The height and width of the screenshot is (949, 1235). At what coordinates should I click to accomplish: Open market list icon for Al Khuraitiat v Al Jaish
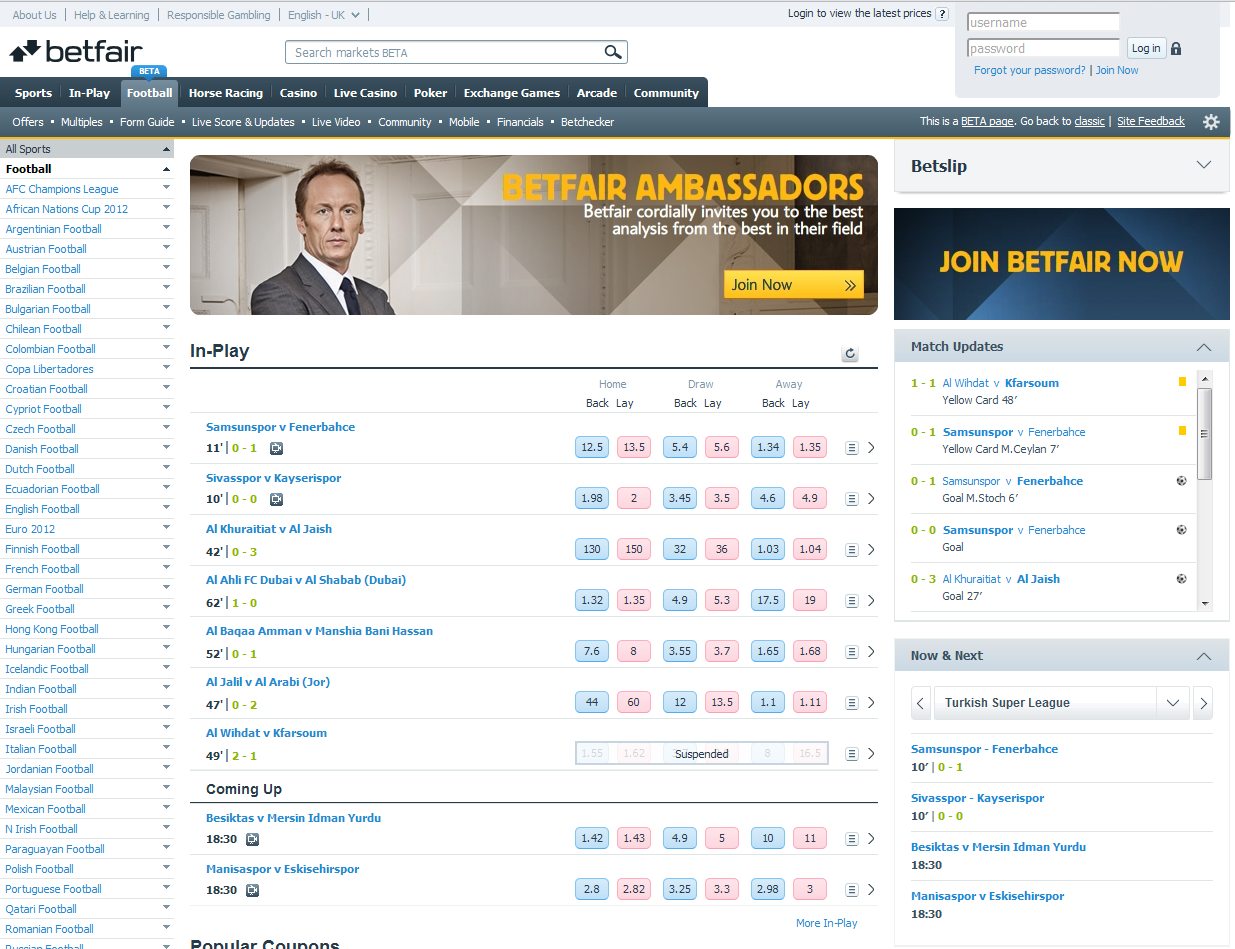851,550
